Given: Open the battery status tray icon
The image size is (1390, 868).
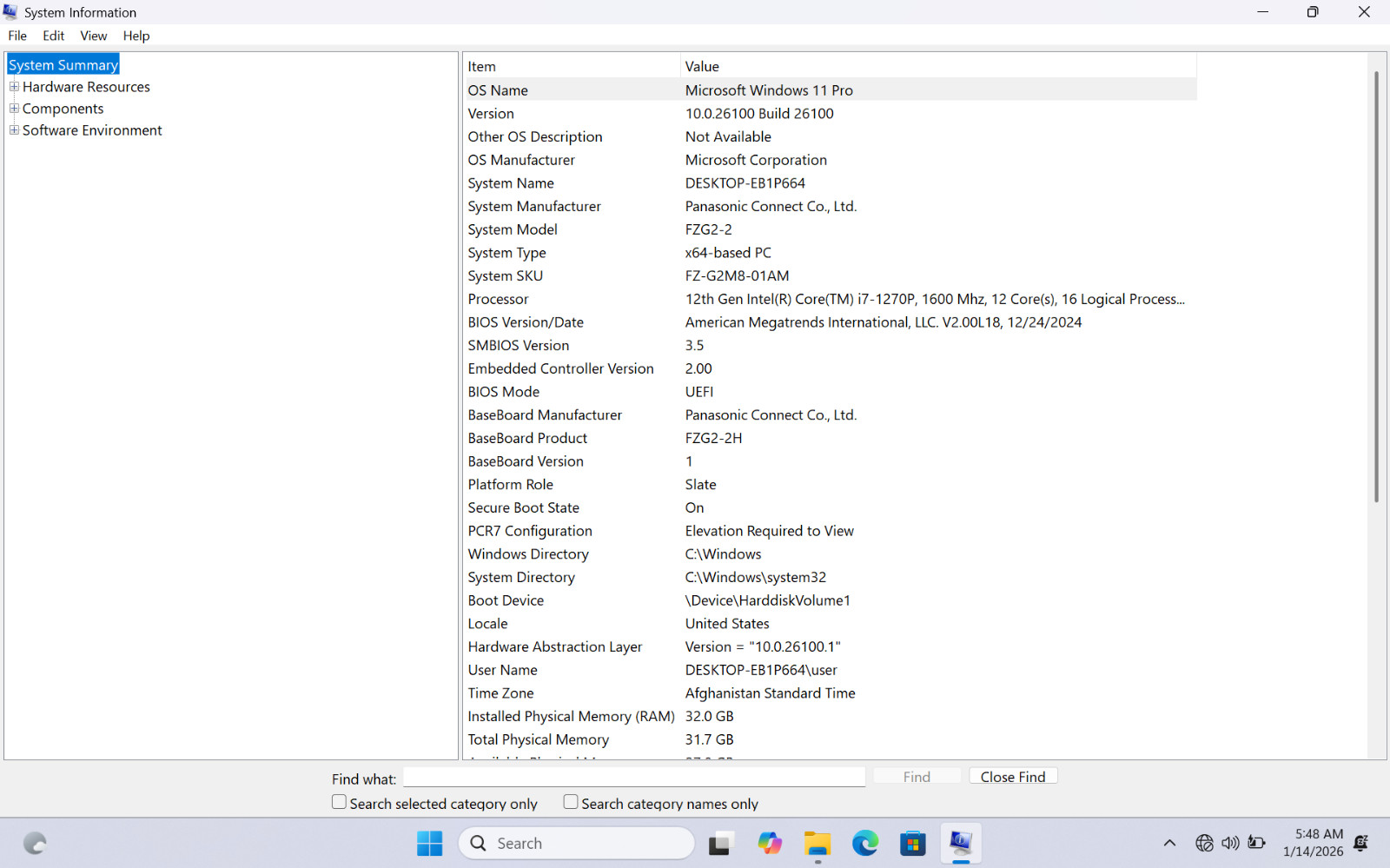Looking at the screenshot, I should point(1256,843).
